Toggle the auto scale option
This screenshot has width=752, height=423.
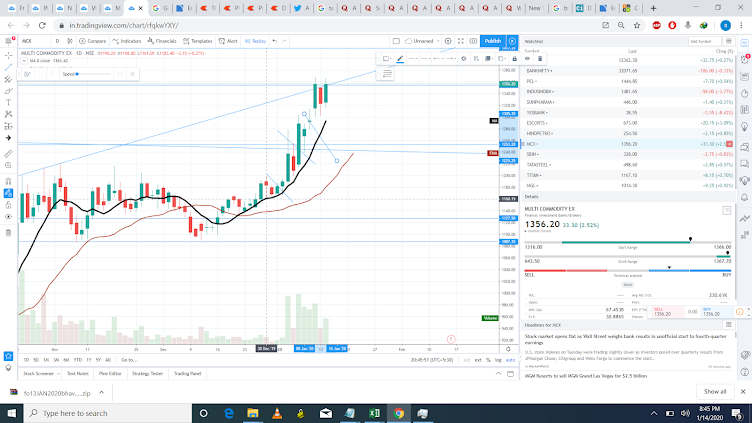[510, 360]
